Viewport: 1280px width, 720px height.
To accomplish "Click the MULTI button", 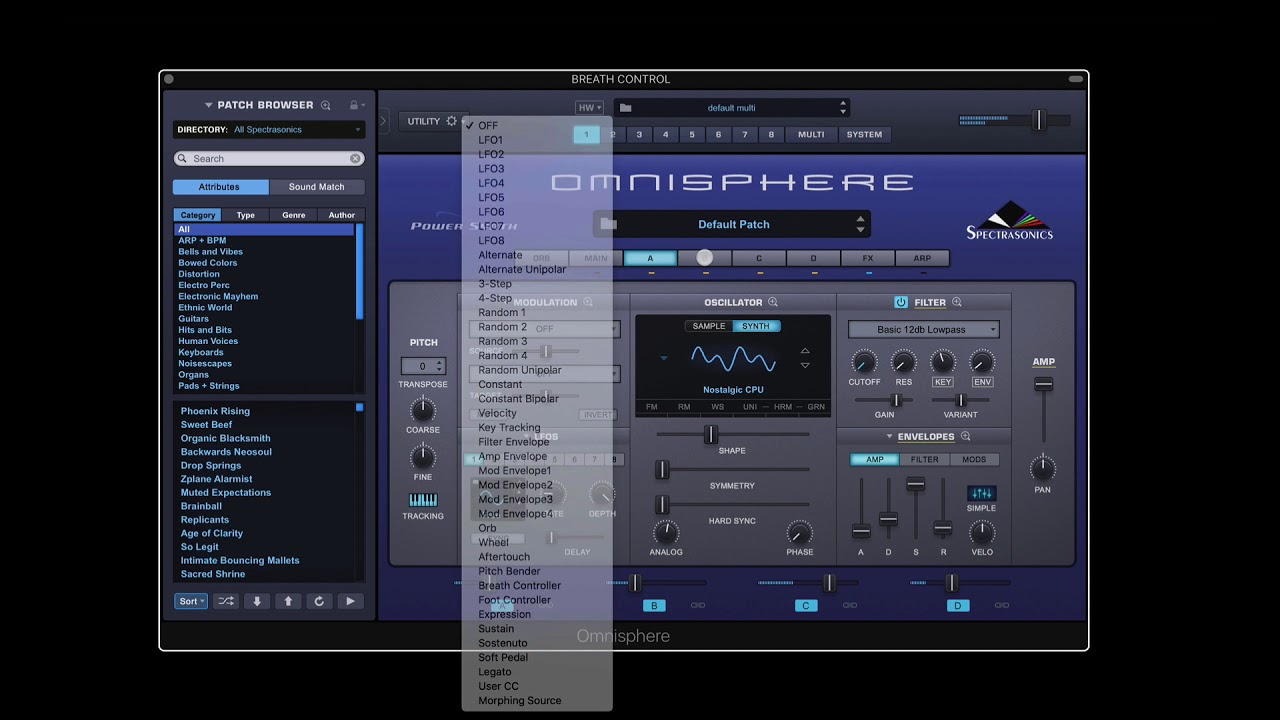I will [x=811, y=134].
